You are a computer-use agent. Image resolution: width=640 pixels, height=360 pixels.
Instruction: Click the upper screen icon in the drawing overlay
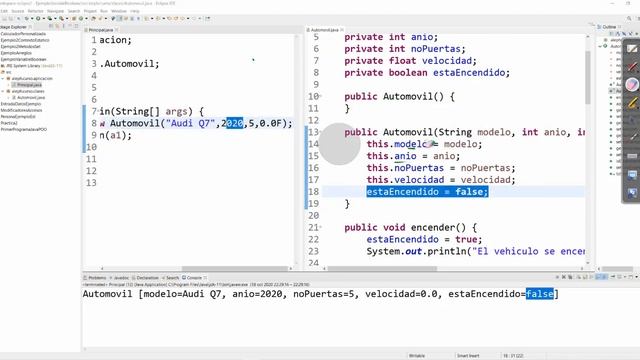click(x=632, y=175)
